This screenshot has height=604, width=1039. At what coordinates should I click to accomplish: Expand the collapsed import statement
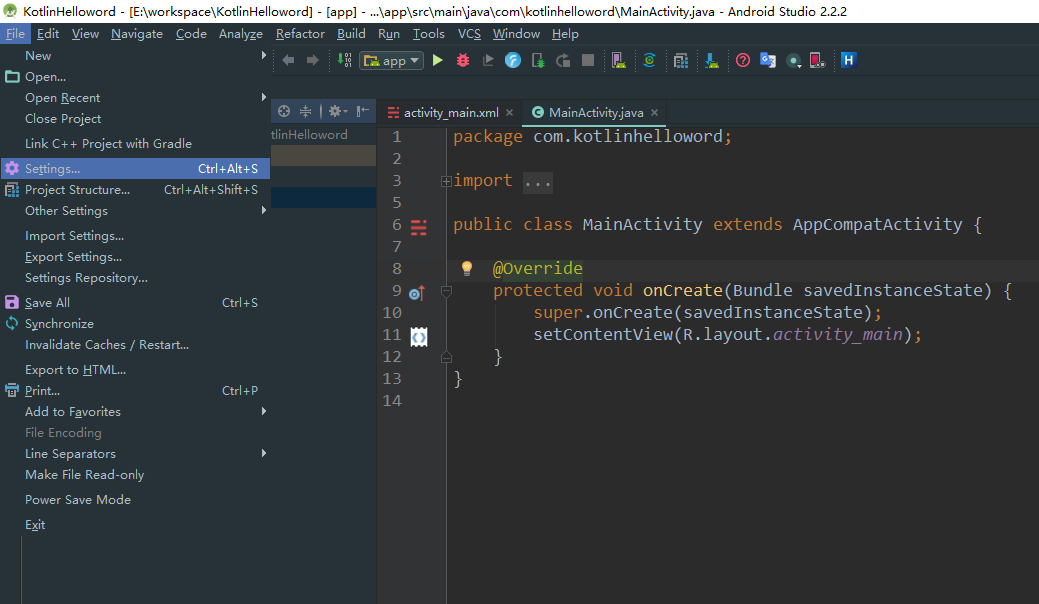[445, 181]
